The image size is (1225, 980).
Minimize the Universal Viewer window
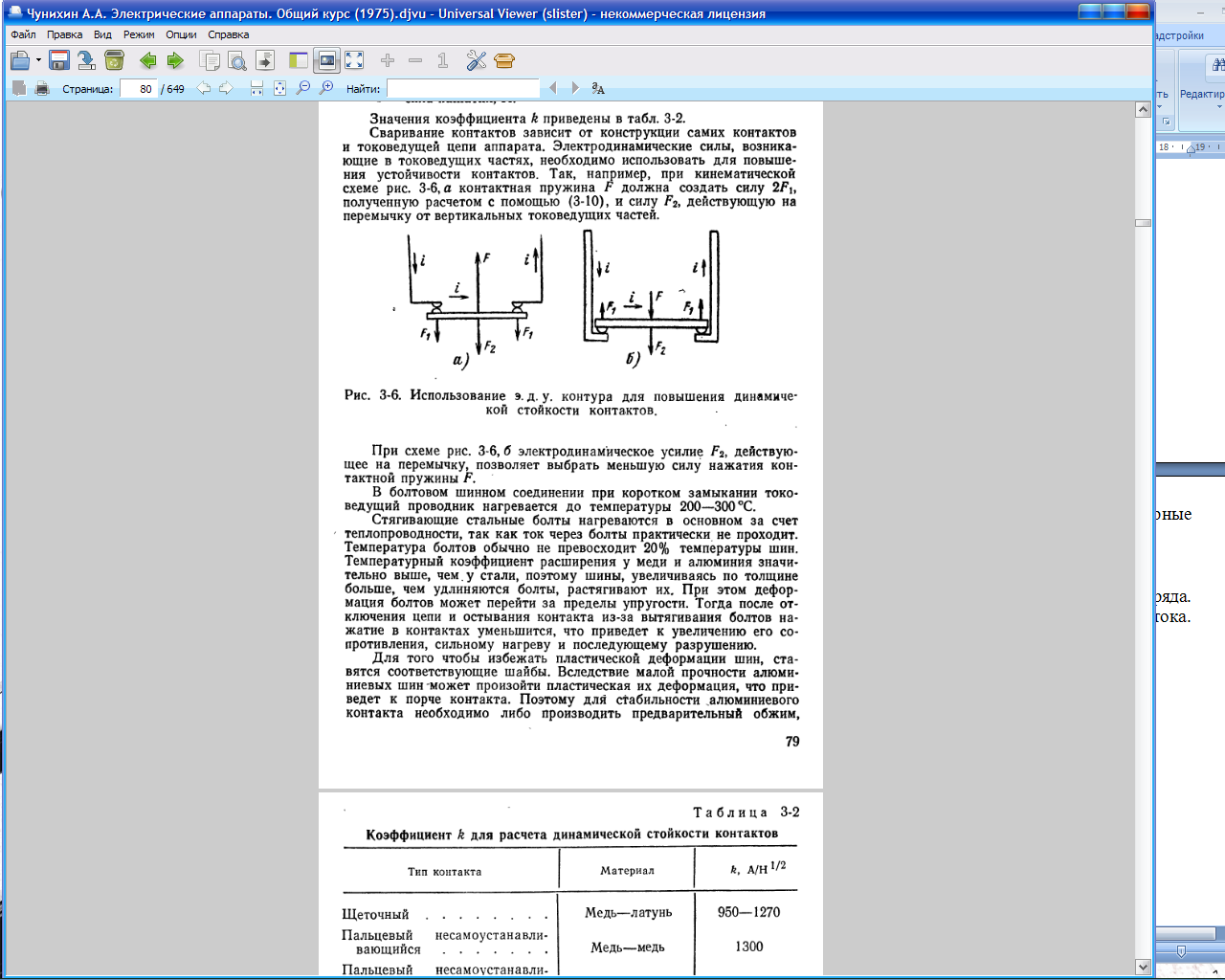coord(1089,11)
